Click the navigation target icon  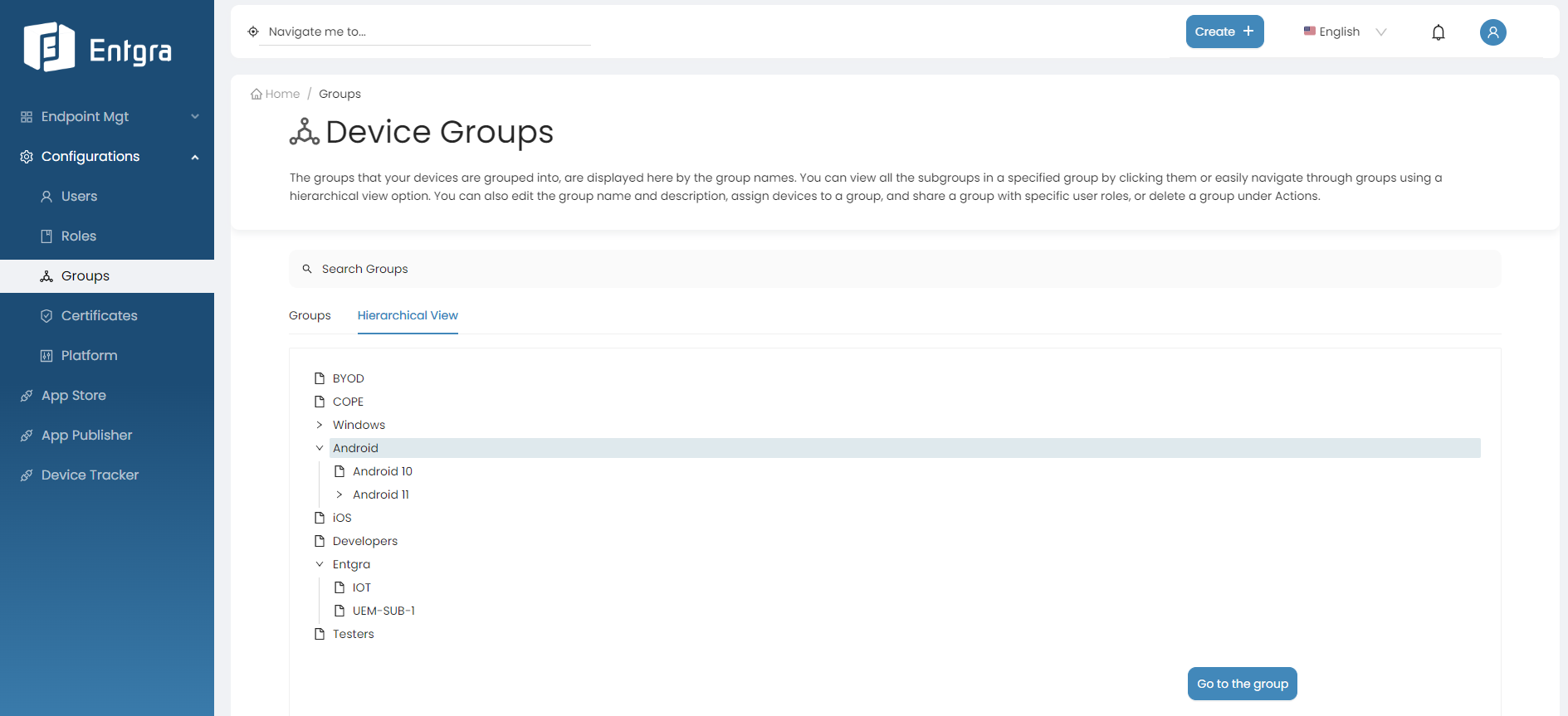253,32
